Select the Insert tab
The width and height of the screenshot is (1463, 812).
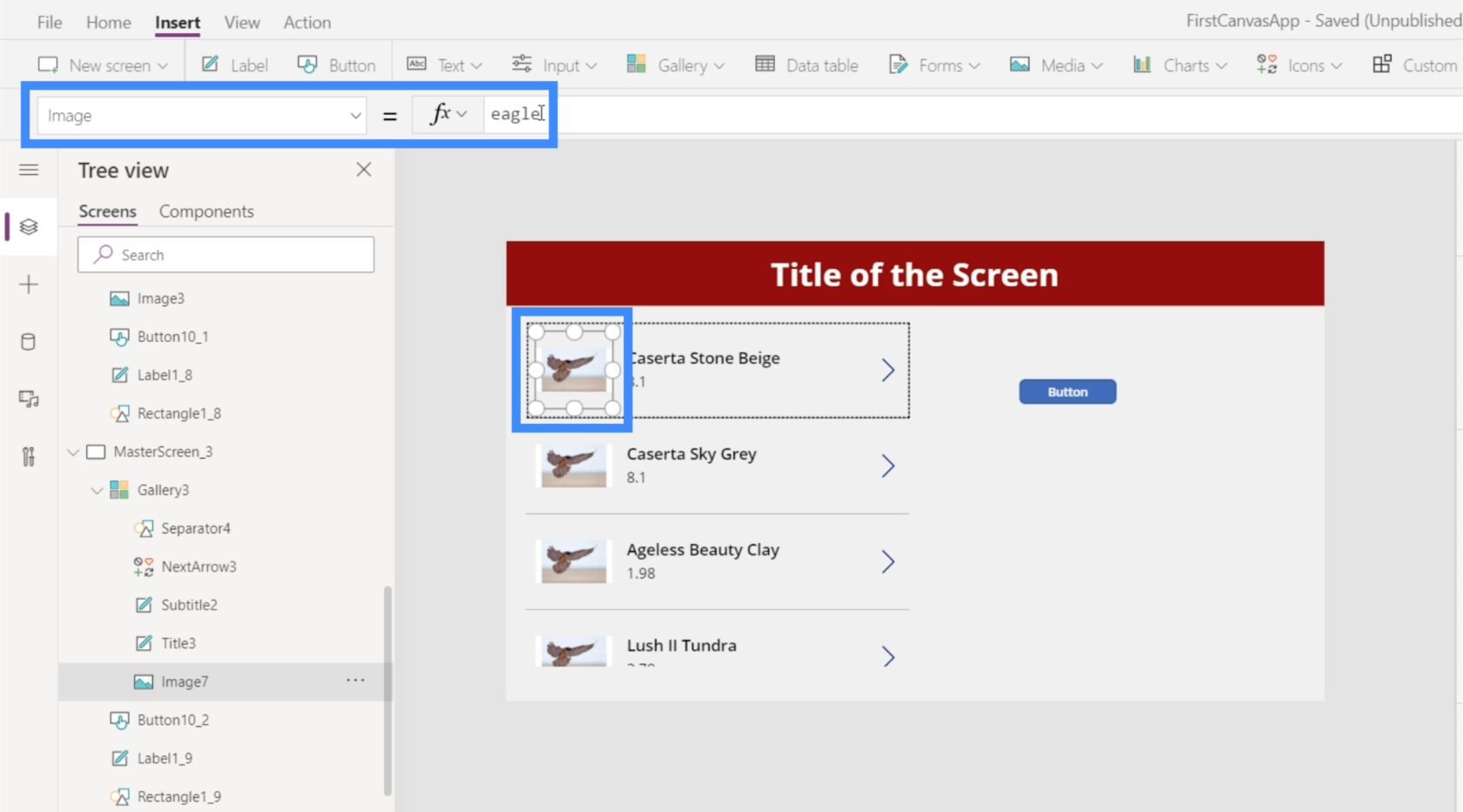[178, 23]
